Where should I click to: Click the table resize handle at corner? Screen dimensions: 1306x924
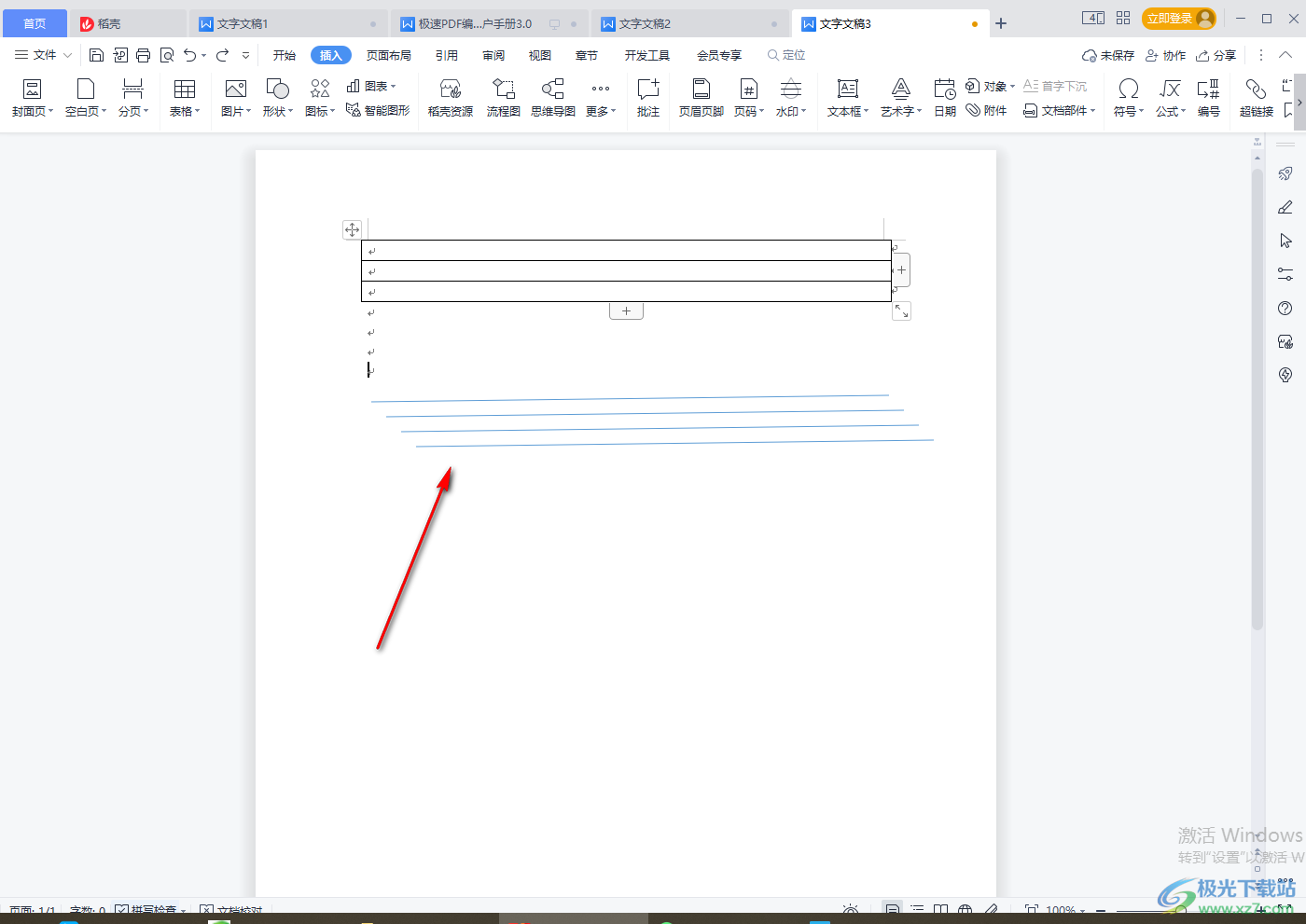tap(901, 311)
